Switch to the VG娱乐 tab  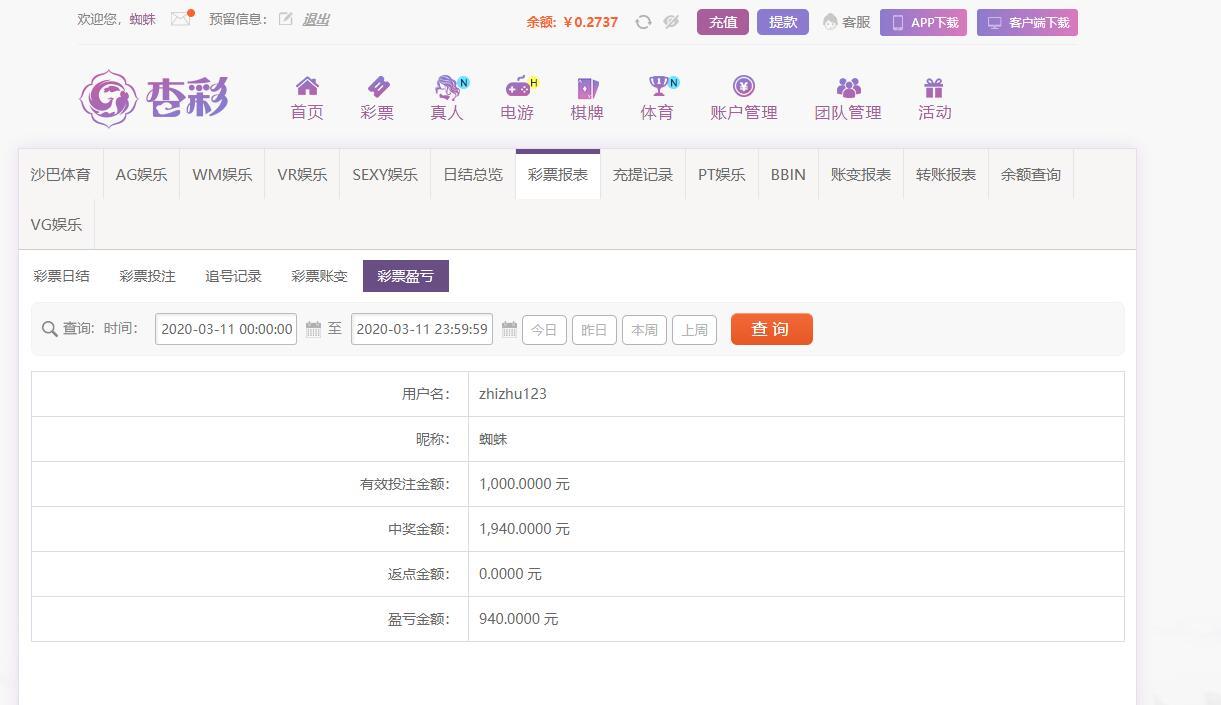coord(56,224)
